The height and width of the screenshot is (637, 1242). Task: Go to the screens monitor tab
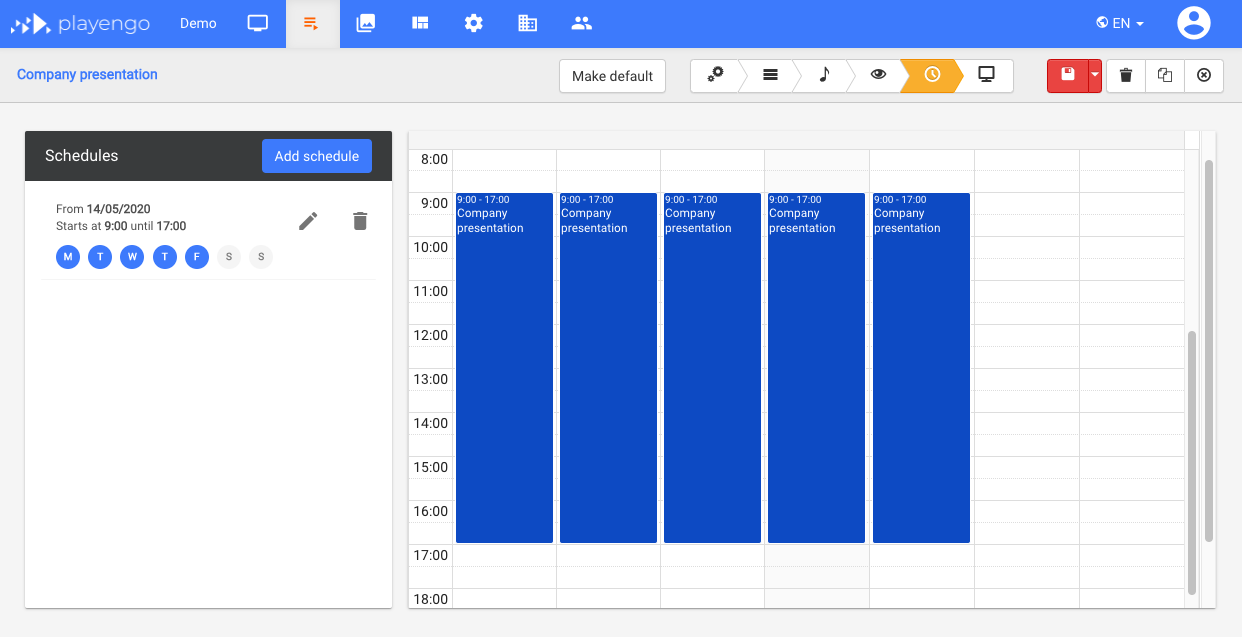pyautogui.click(x=258, y=24)
